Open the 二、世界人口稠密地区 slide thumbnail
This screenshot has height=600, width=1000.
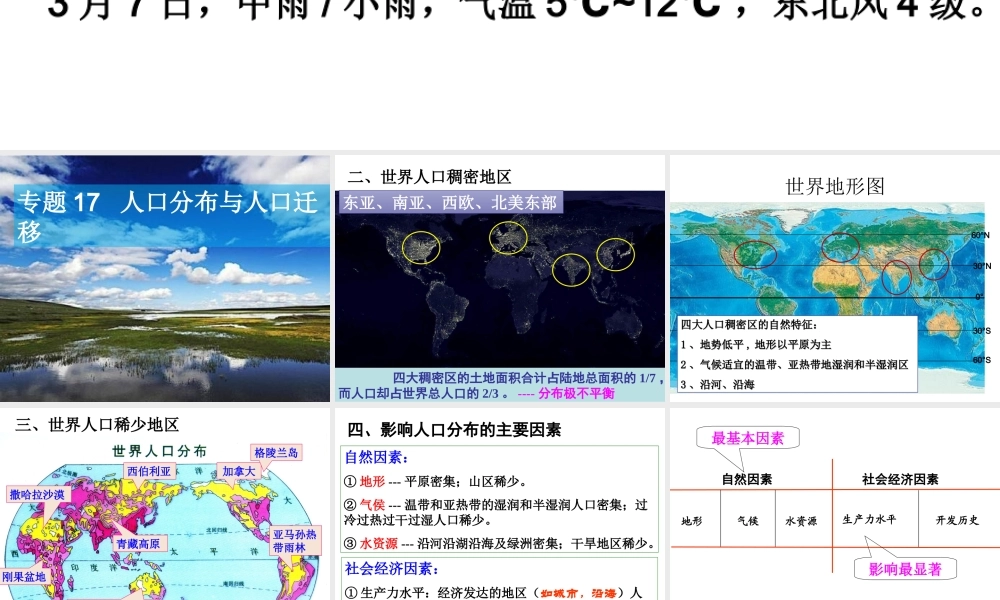500,278
